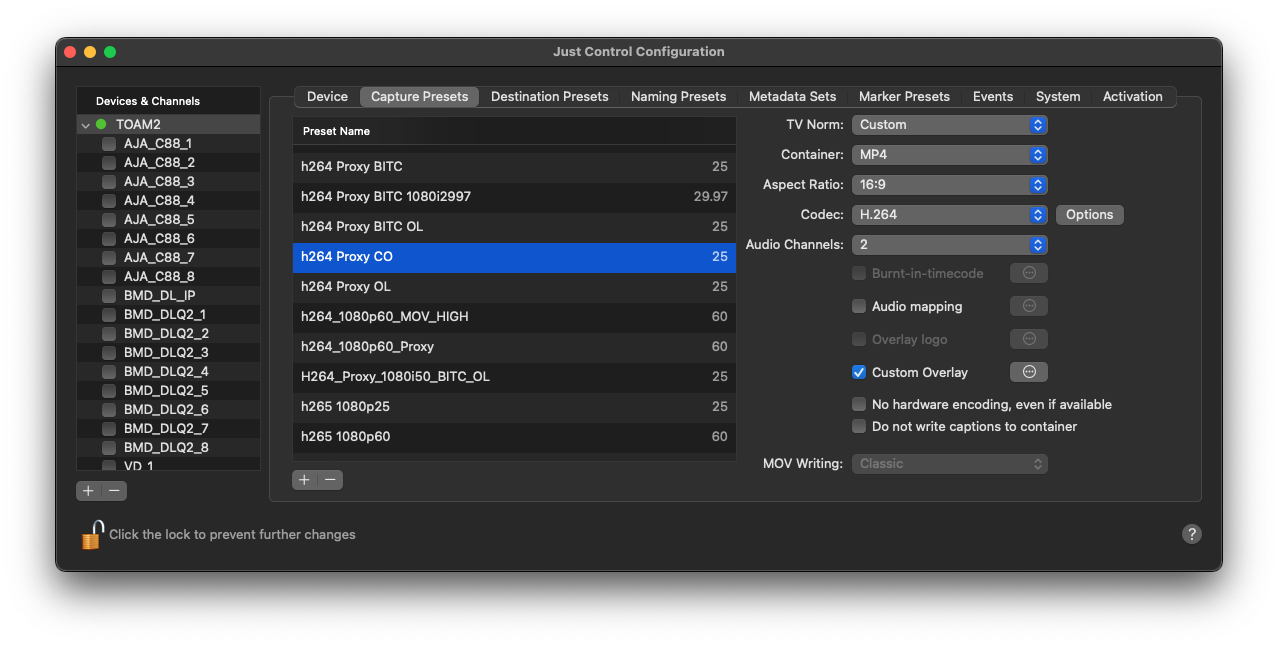Toggle the Custom Overlay checkbox
Viewport: 1278px width, 645px height.
coord(859,372)
